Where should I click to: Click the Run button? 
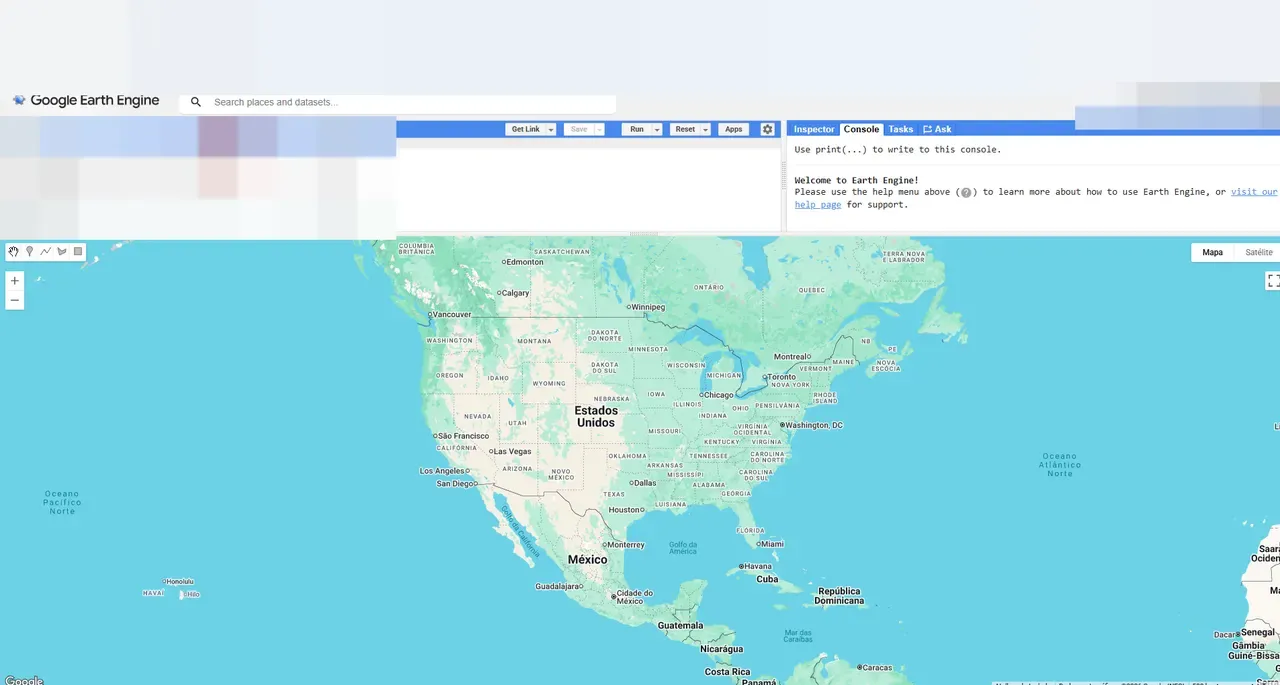637,130
